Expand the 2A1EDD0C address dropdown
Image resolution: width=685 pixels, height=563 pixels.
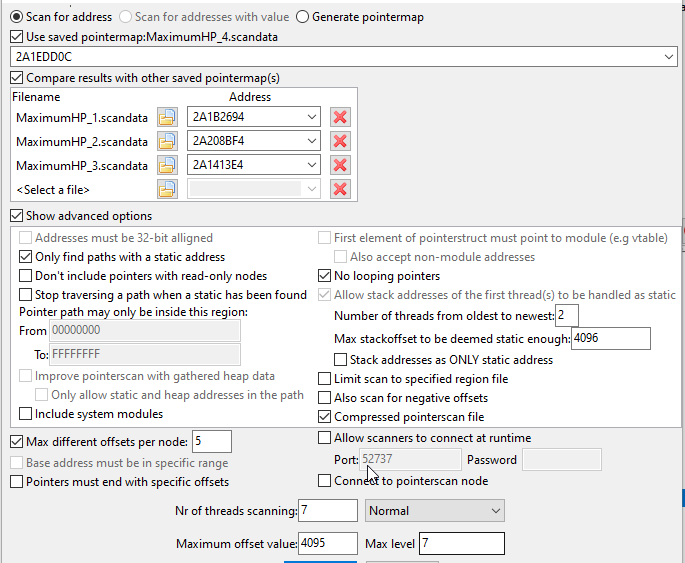click(669, 57)
